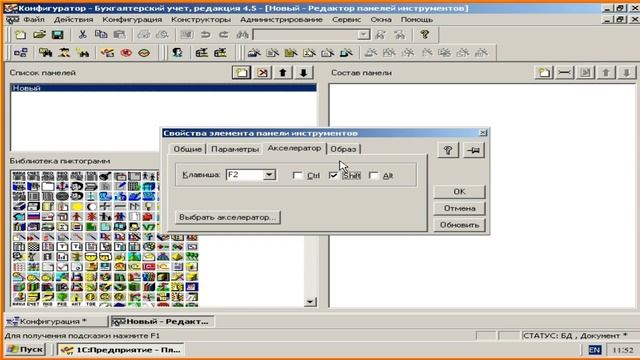Open the Клавиша key dropdown
640x360 pixels.
coord(269,175)
